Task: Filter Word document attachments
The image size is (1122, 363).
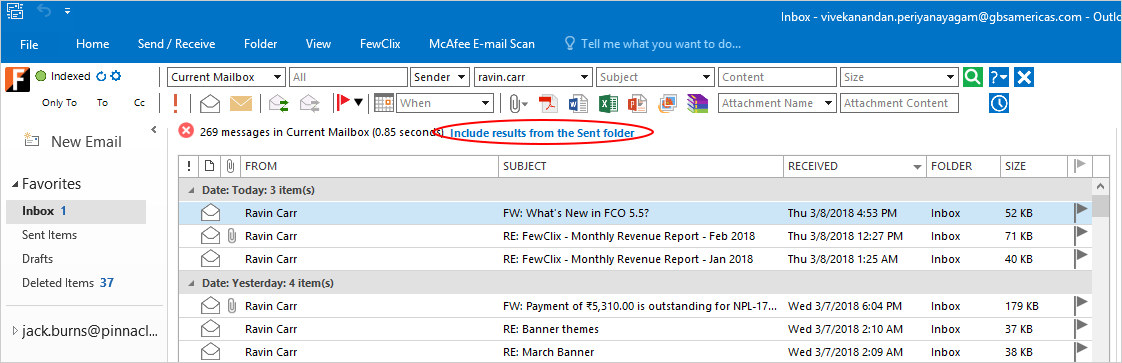Action: tap(577, 103)
